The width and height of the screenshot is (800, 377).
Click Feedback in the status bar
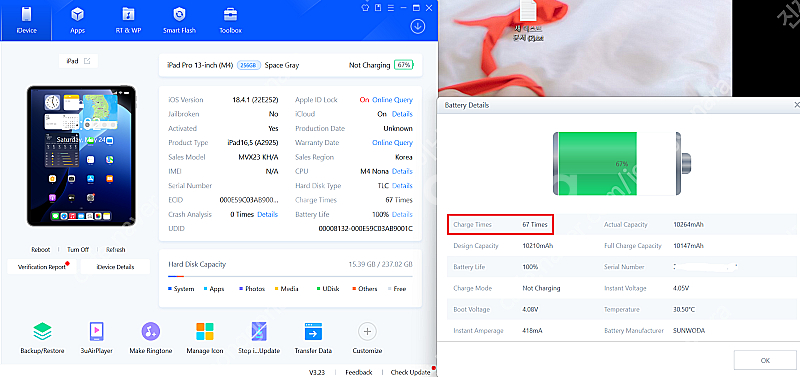(359, 372)
